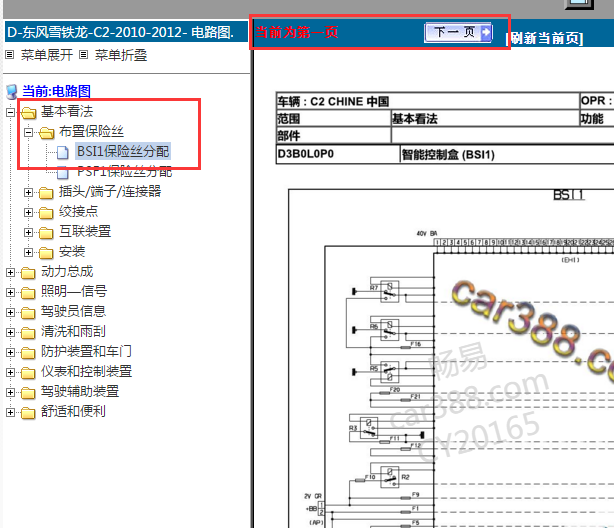Open the 互联装置 folder label
Image resolution: width=614 pixels, height=528 pixels.
click(x=85, y=231)
